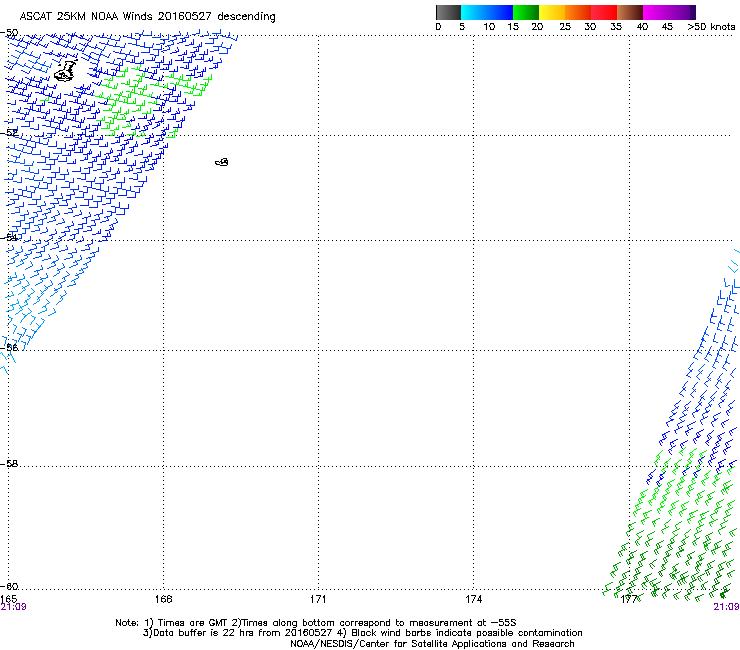
Task: Click the purple 21:09 time near longitude 177
Action: coord(727,607)
